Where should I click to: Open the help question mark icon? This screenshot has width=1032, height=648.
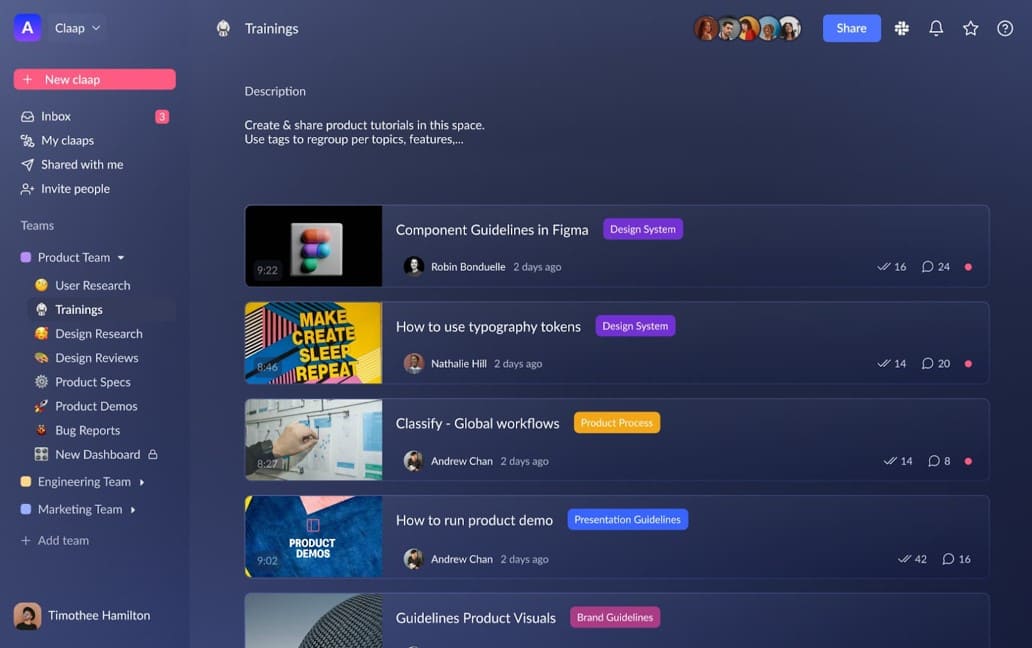click(1004, 28)
